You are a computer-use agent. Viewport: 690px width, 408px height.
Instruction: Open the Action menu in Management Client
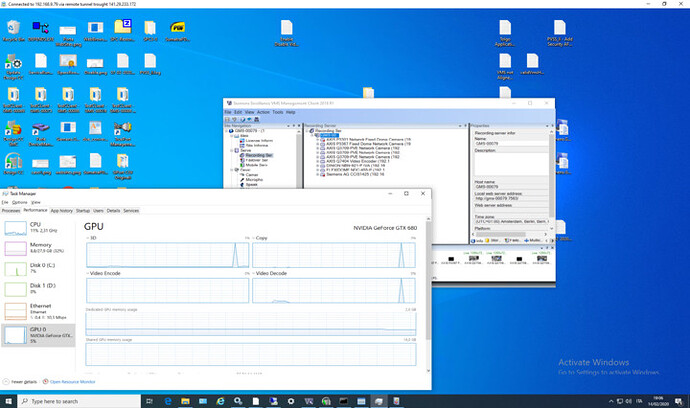(x=261, y=112)
